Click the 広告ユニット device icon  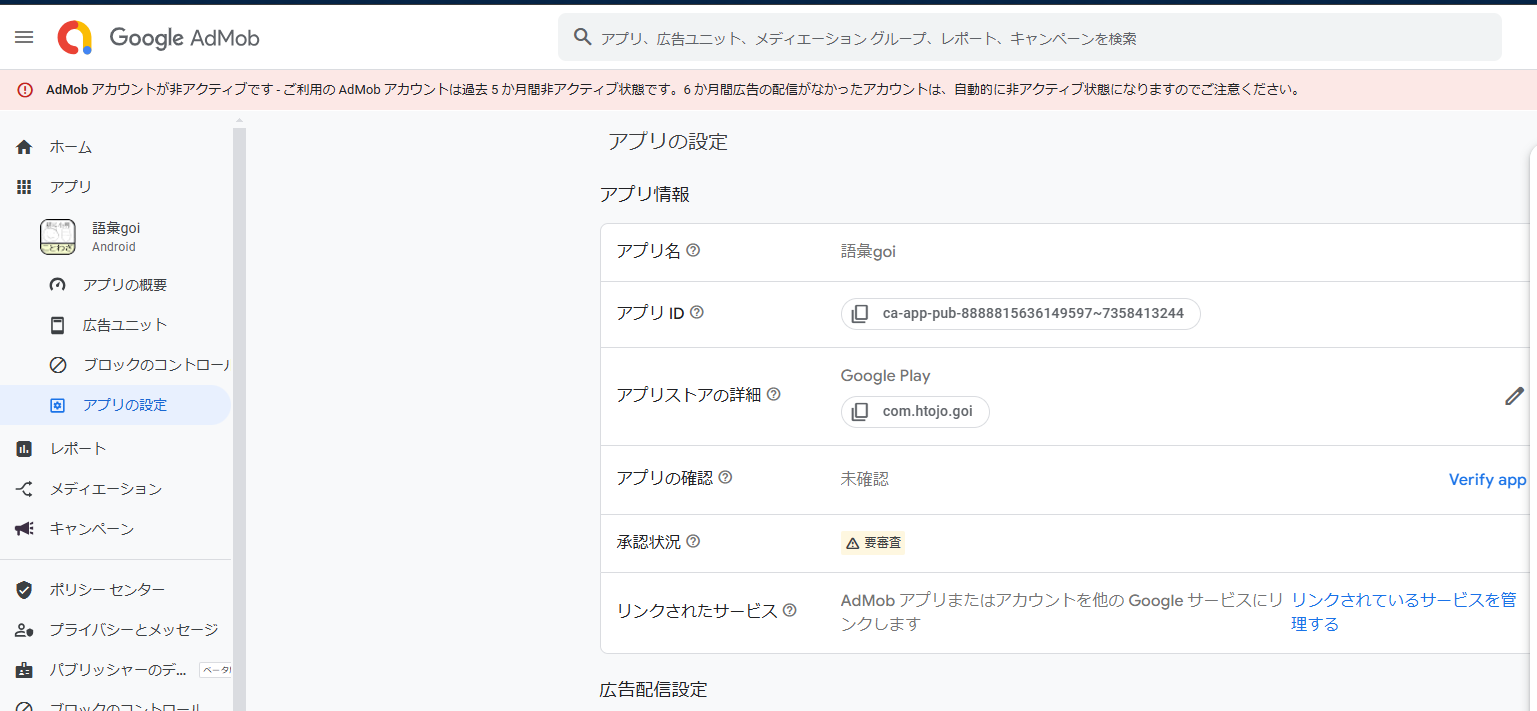[x=58, y=325]
